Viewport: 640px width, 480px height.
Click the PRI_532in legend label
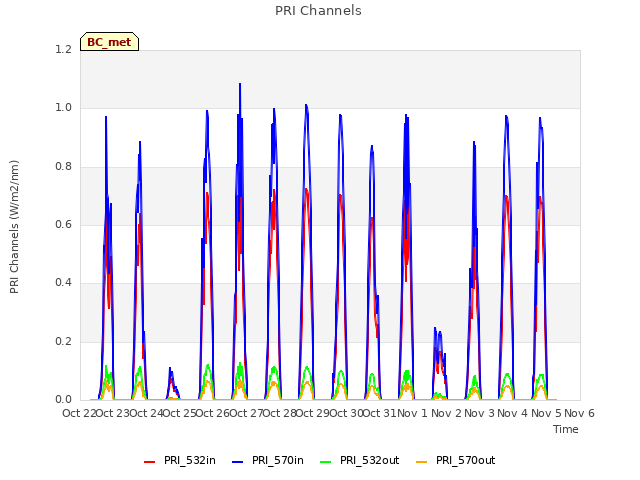(x=190, y=460)
